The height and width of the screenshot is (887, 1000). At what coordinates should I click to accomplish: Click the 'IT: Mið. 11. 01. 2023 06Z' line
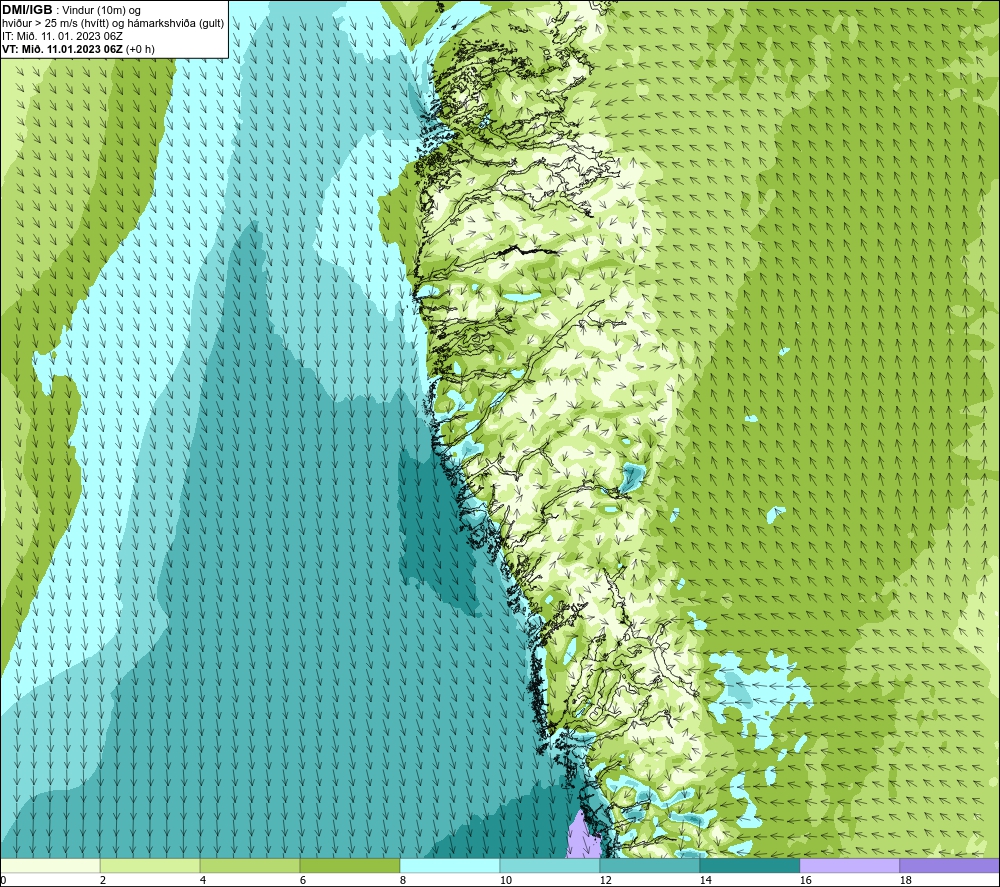tap(62, 36)
